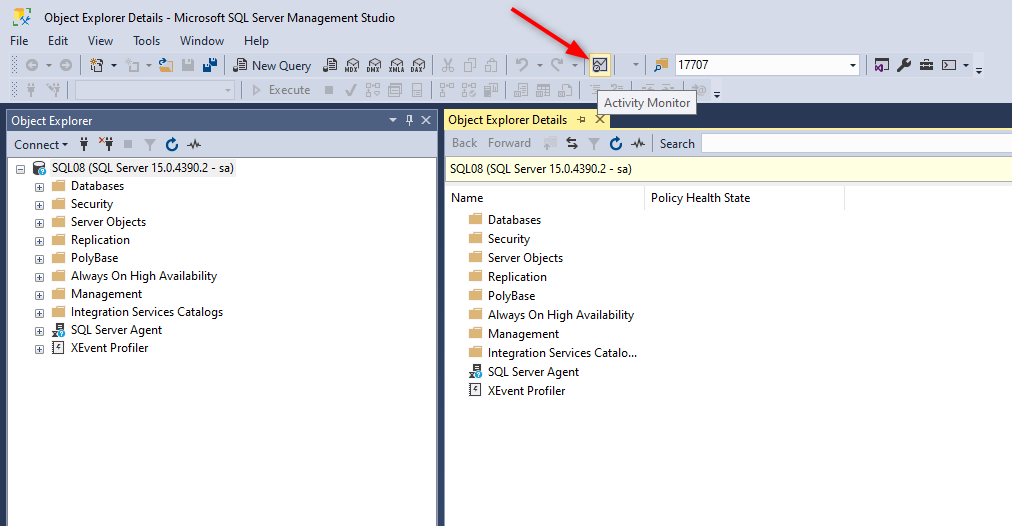Collapse the SQL08 server node
The image size is (1012, 526).
(x=21, y=169)
